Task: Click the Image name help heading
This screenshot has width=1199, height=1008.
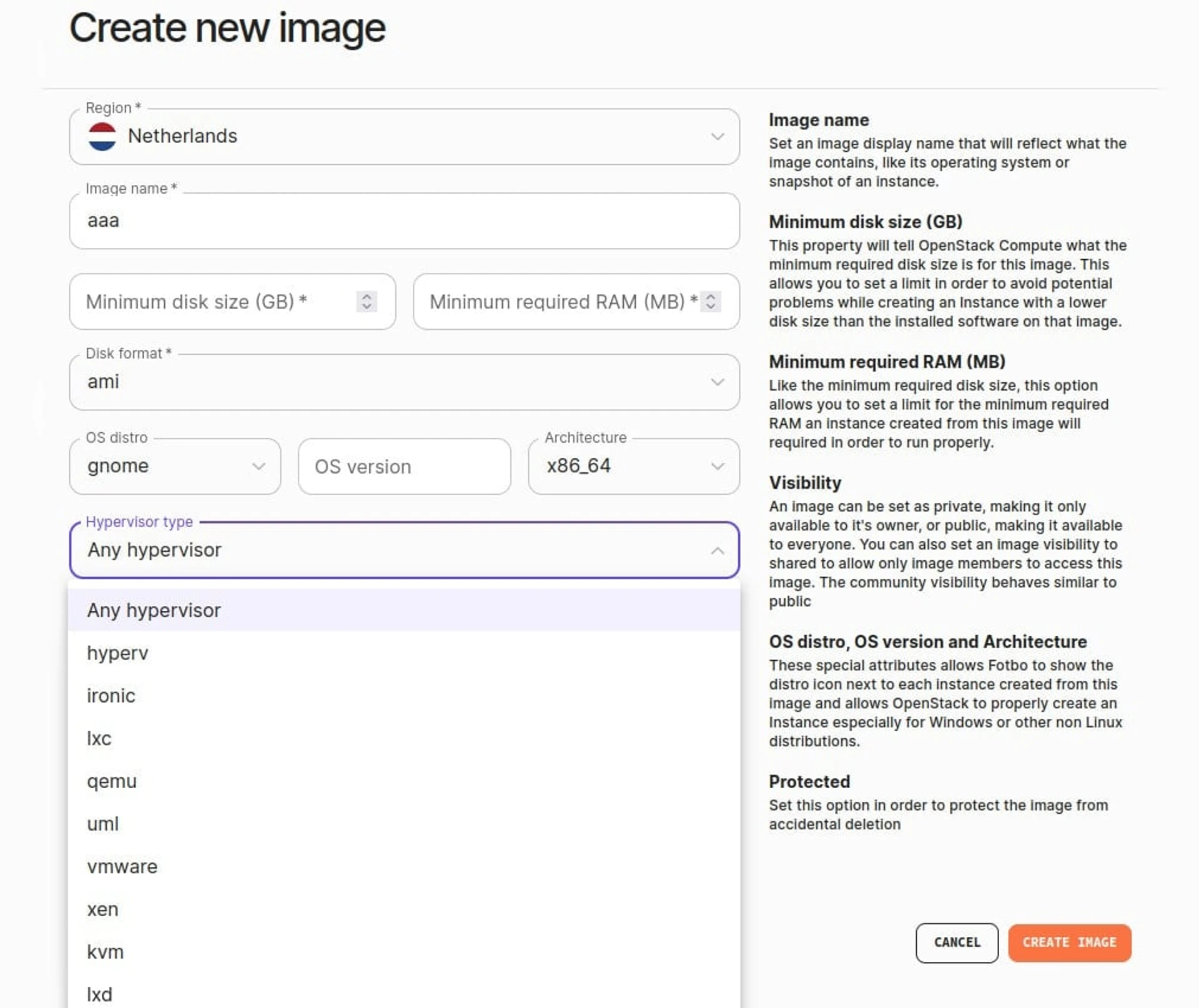Action: tap(819, 120)
